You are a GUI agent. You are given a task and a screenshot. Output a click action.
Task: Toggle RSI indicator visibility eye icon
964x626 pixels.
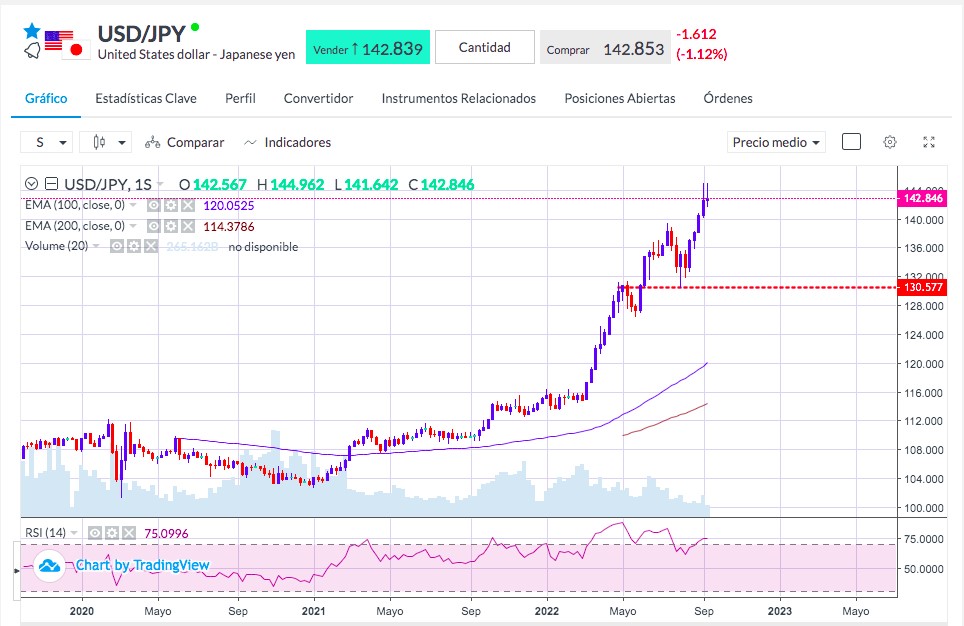[x=95, y=533]
